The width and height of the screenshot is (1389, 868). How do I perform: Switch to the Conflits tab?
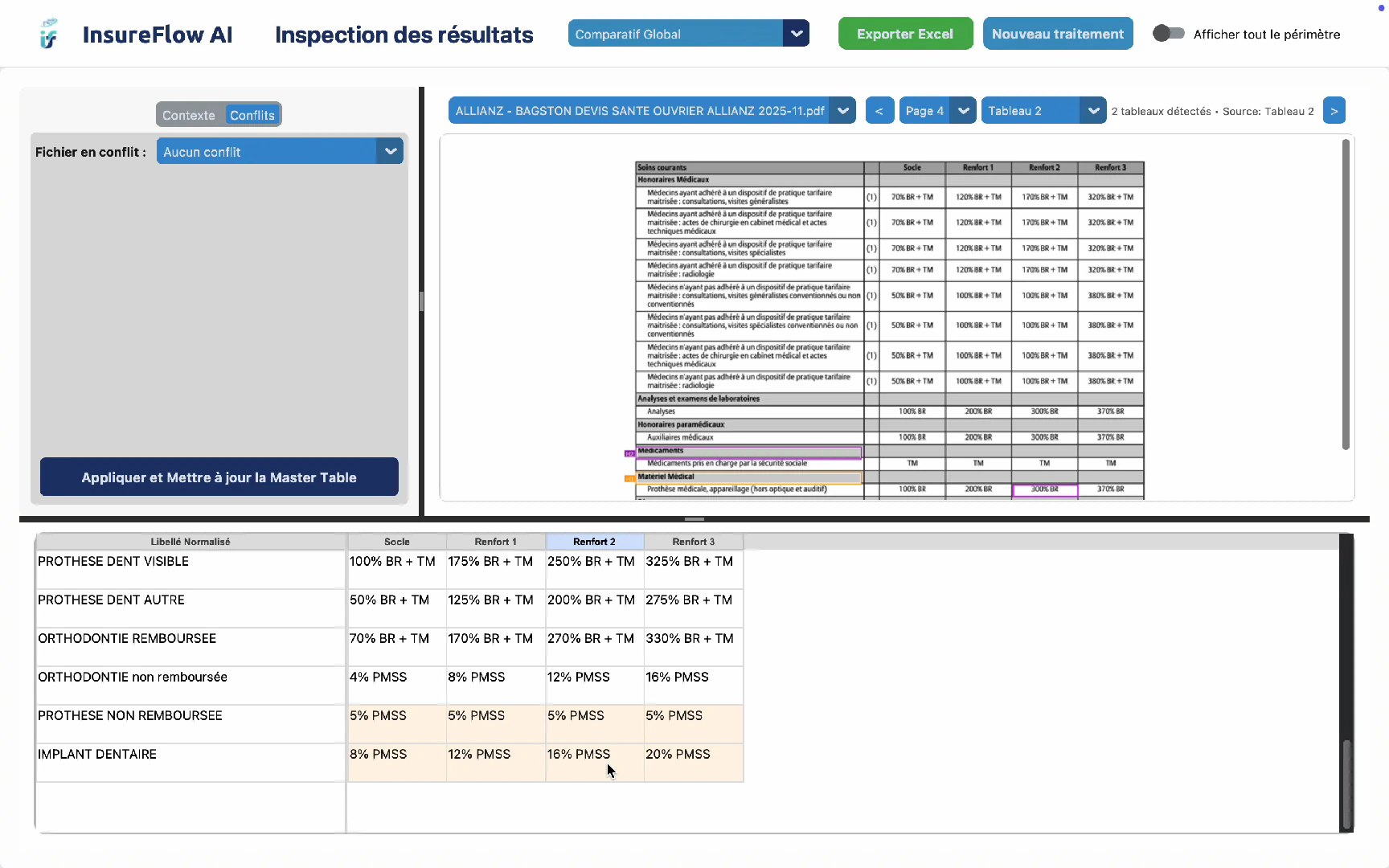tap(252, 115)
